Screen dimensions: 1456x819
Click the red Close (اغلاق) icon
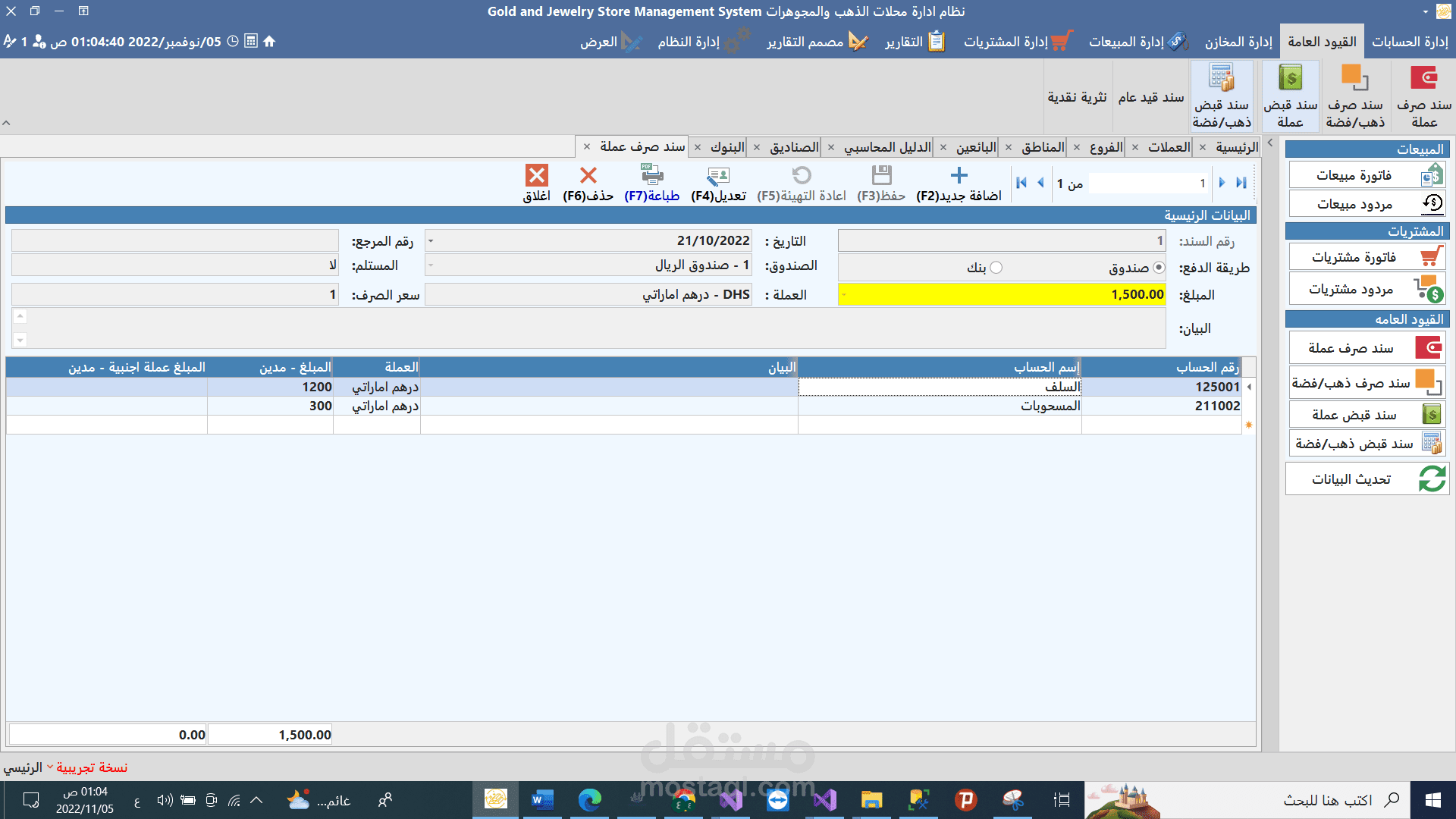point(537,176)
